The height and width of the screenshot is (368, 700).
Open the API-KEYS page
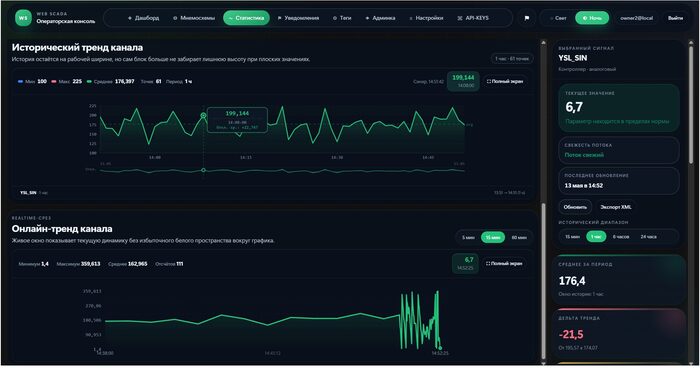473,18
